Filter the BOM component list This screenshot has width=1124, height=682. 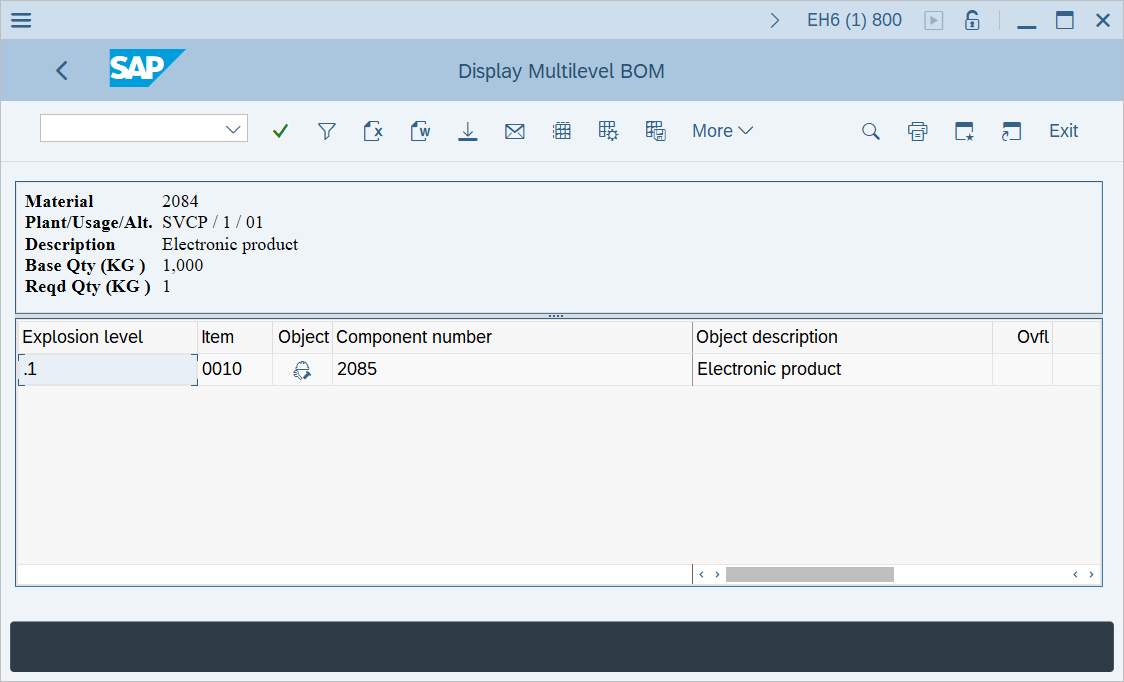[326, 130]
